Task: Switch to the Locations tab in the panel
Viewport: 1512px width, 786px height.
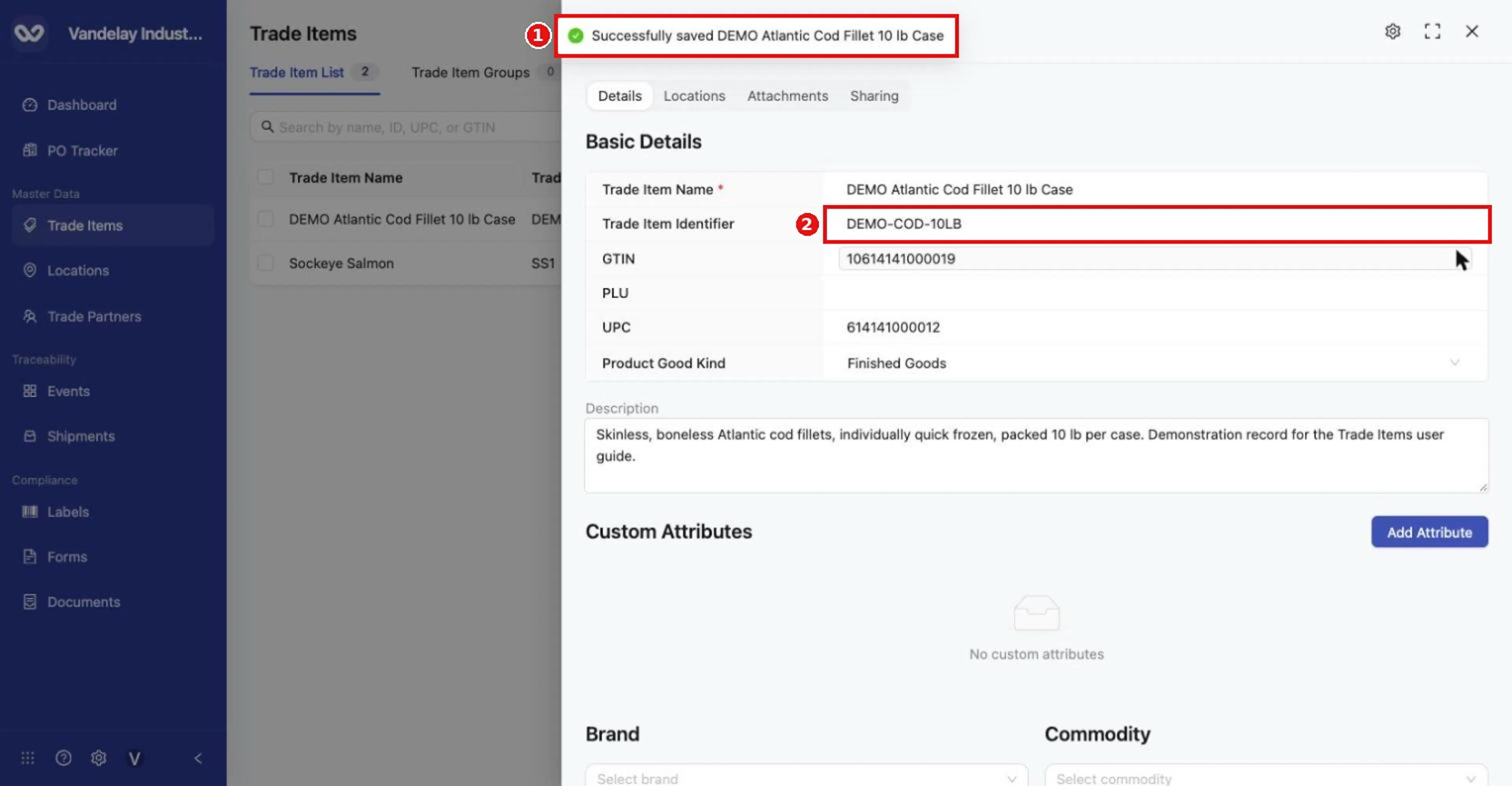Action: click(x=694, y=96)
